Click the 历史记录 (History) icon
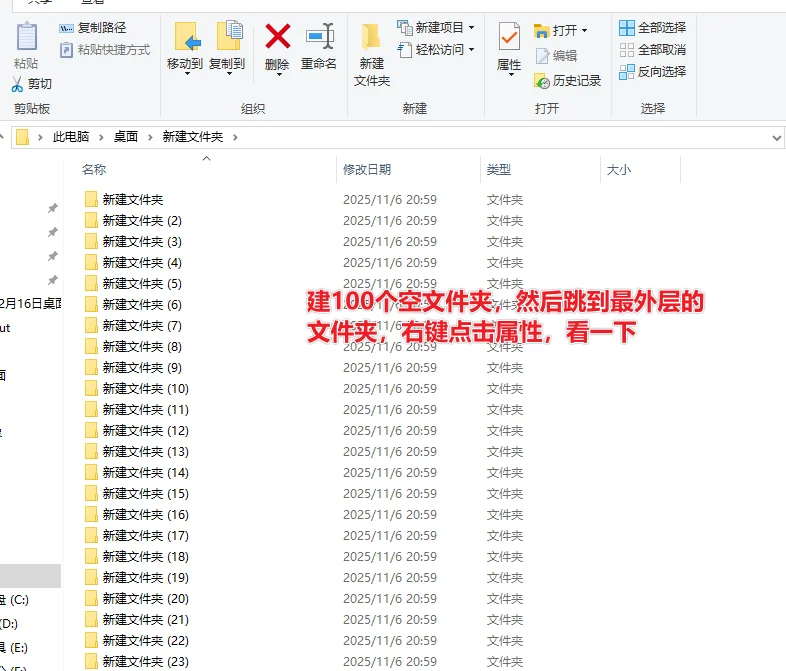The width and height of the screenshot is (786, 671). click(x=542, y=81)
